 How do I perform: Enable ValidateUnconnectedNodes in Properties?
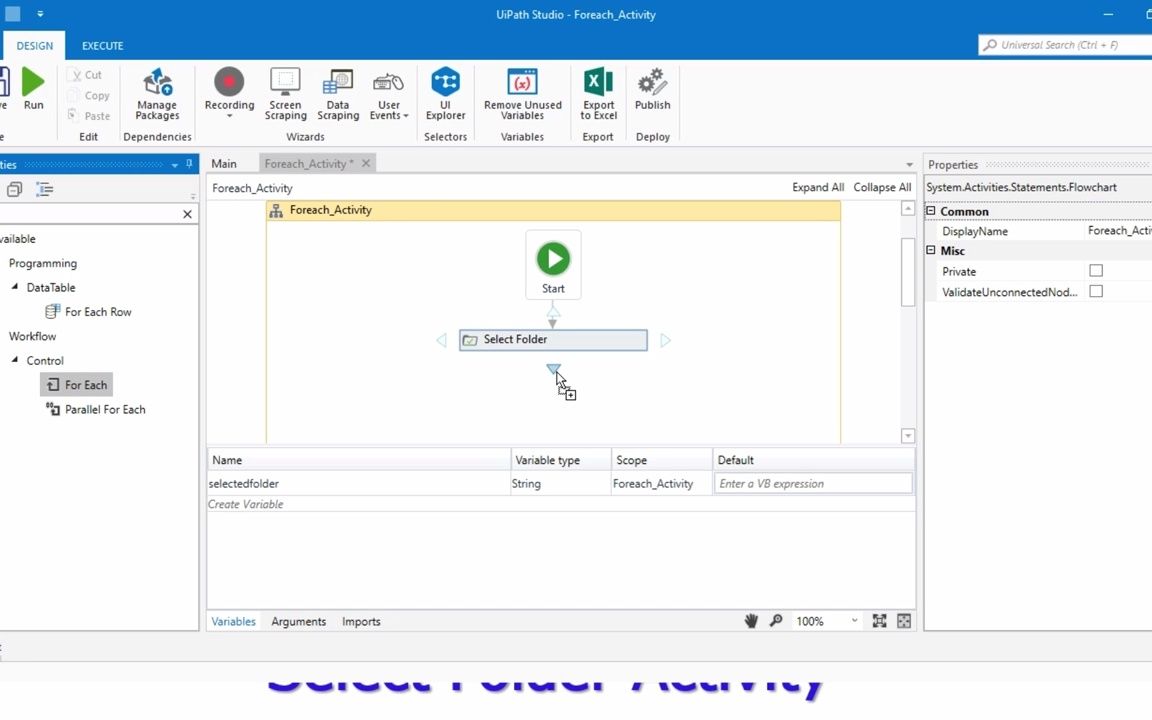point(1096,291)
